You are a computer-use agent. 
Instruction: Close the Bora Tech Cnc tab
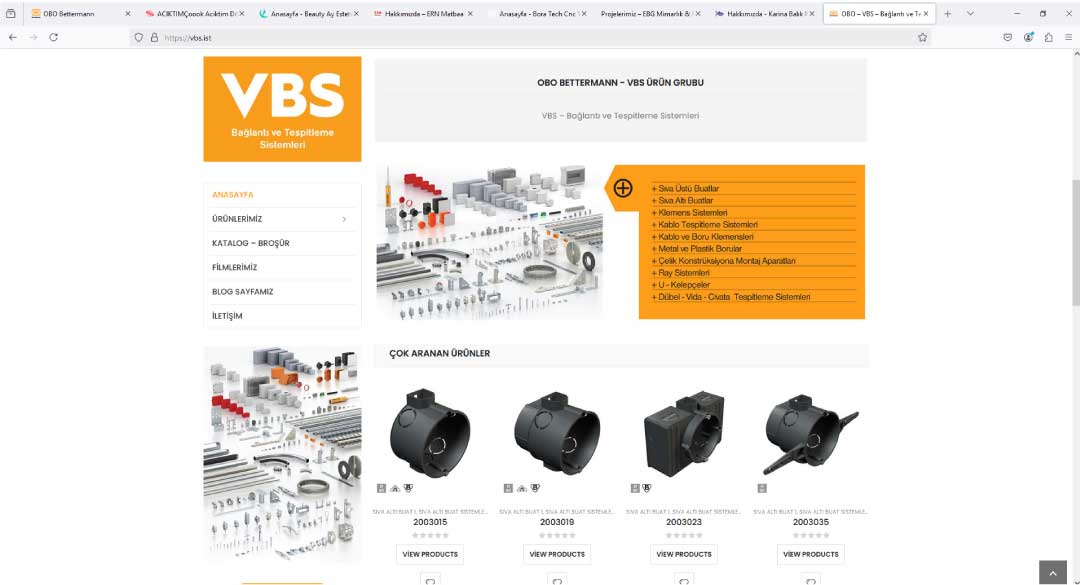tap(584, 14)
